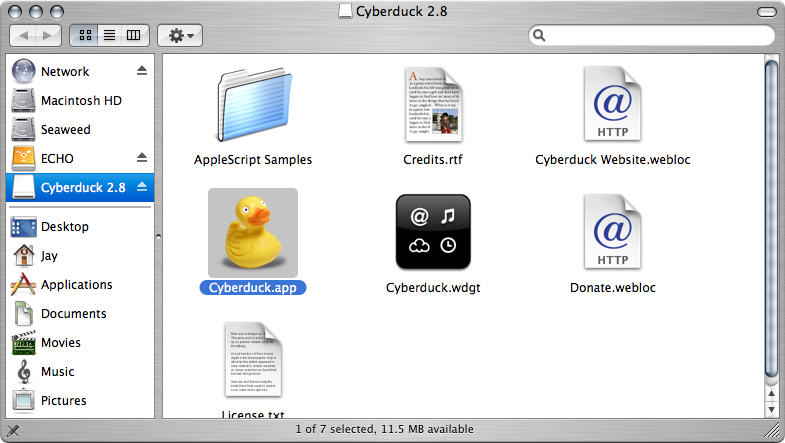Select the Cyberduck.wdgt widget icon
The width and height of the screenshot is (785, 443).
[433, 232]
